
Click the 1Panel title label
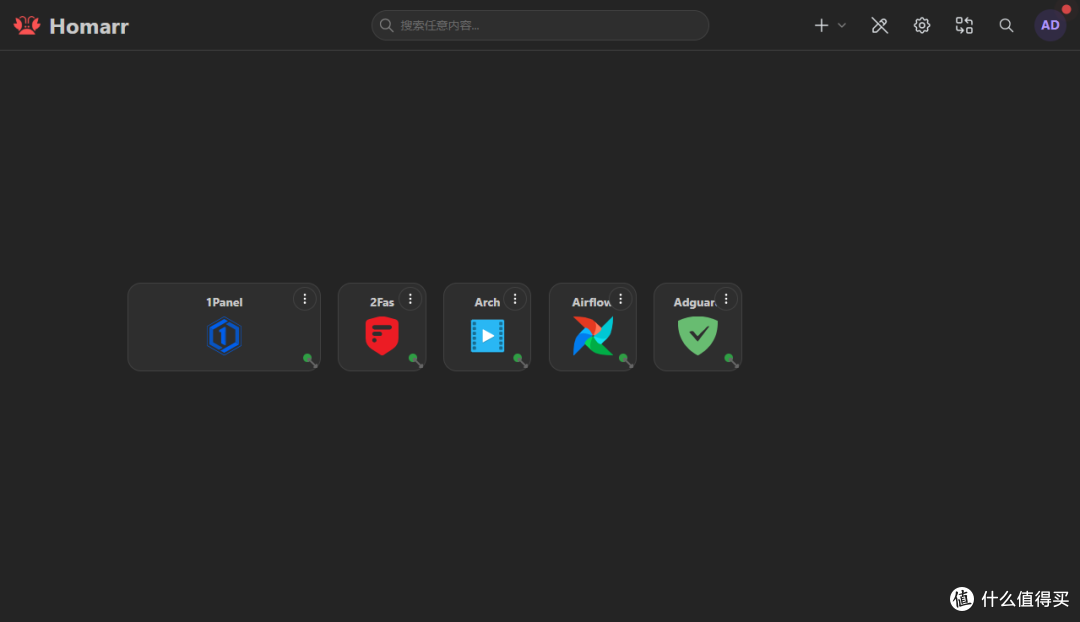point(224,302)
